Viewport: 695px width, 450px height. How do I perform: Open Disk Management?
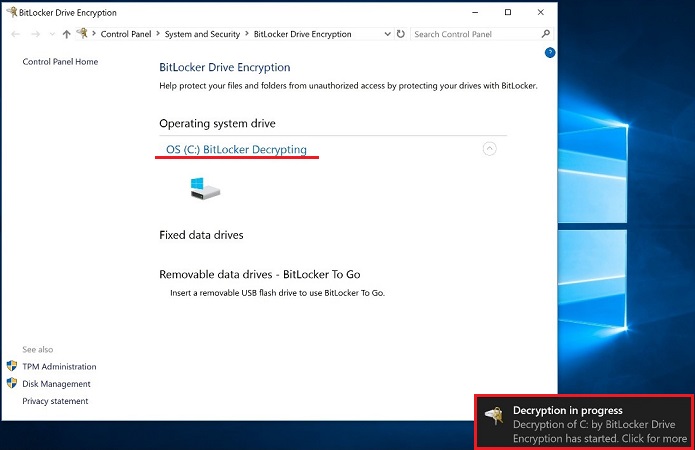coord(56,384)
